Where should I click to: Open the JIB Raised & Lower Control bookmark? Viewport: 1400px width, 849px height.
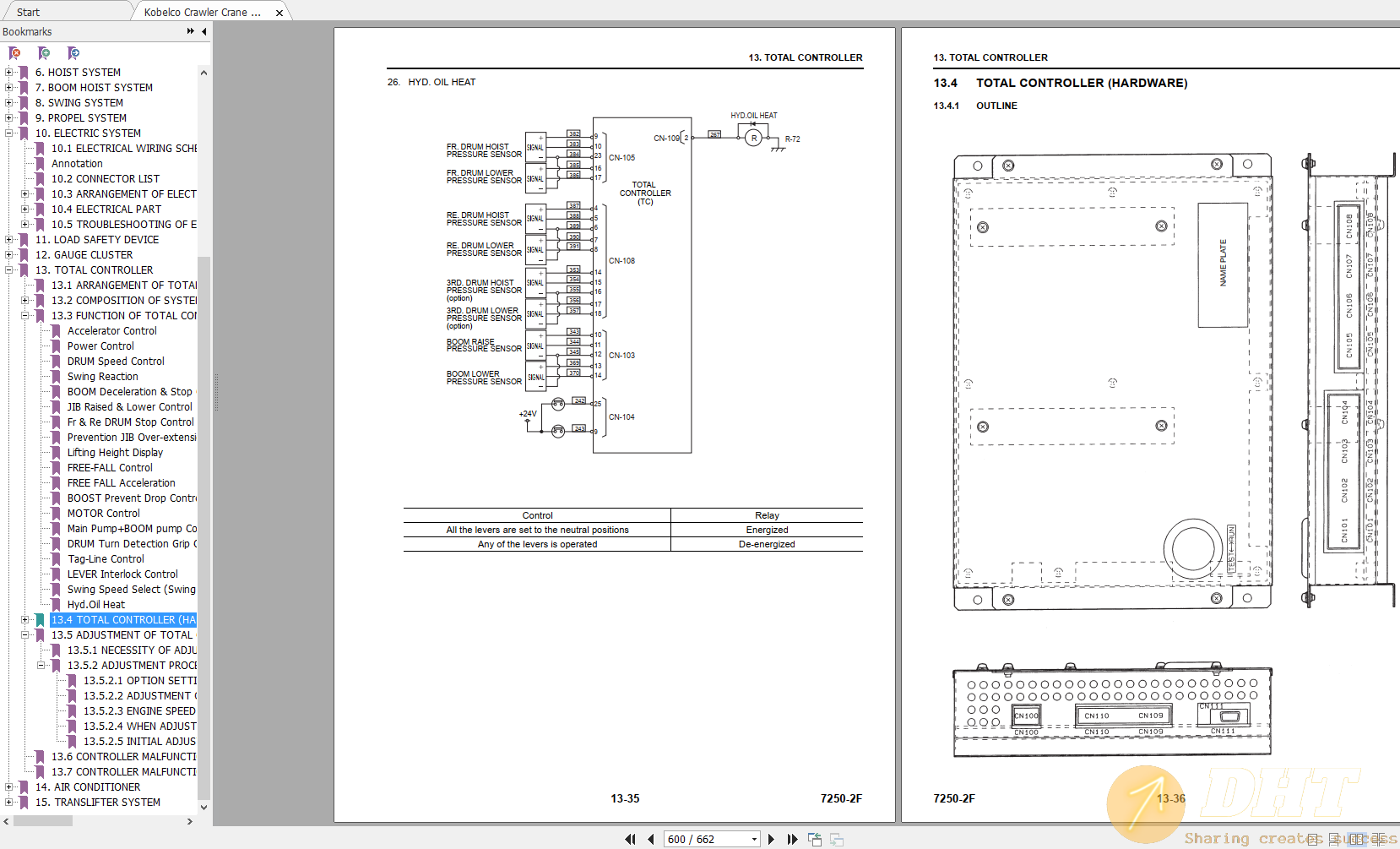coord(130,407)
